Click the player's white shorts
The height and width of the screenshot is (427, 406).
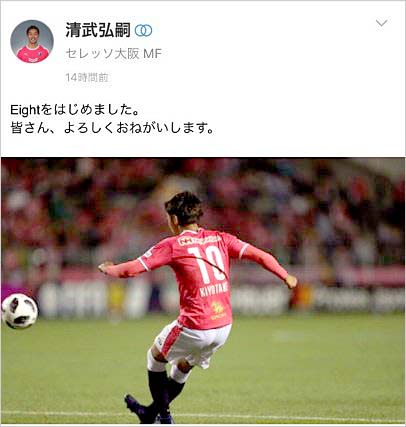click(x=193, y=344)
